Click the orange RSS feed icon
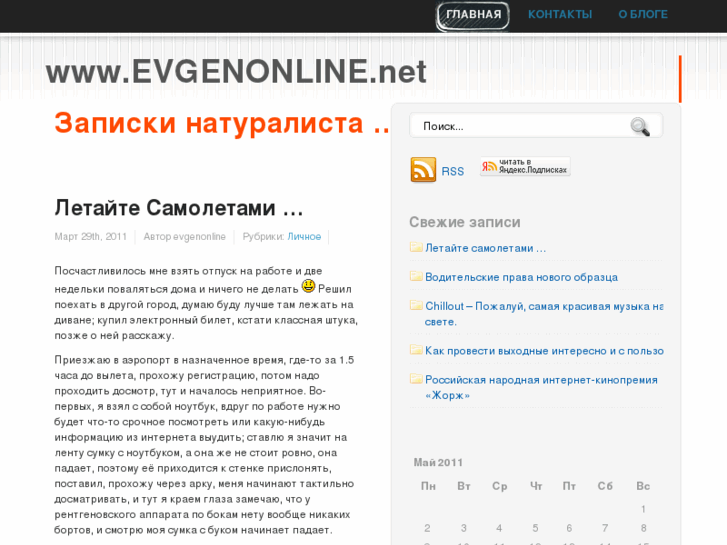This screenshot has height=545, width=727. click(423, 169)
